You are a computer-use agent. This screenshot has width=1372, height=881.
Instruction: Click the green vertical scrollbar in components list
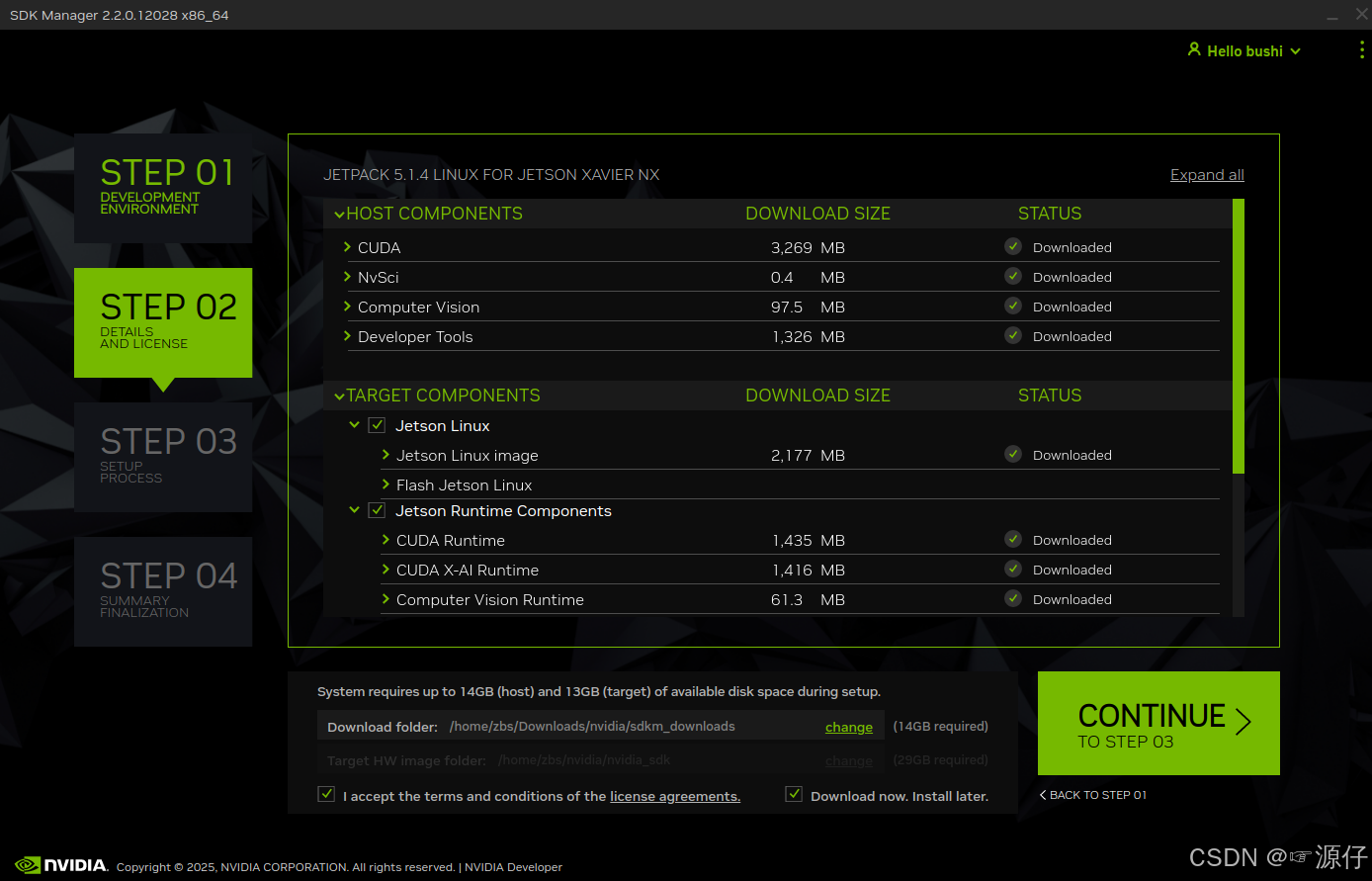pyautogui.click(x=1239, y=336)
